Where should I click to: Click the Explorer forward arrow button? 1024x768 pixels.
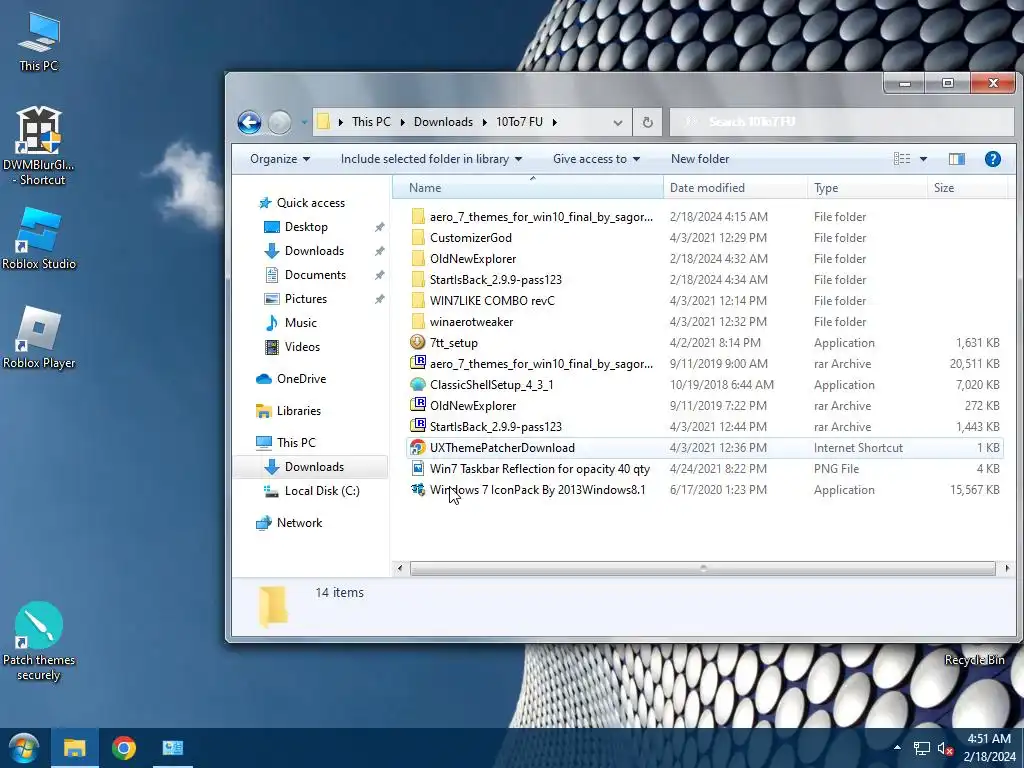280,122
